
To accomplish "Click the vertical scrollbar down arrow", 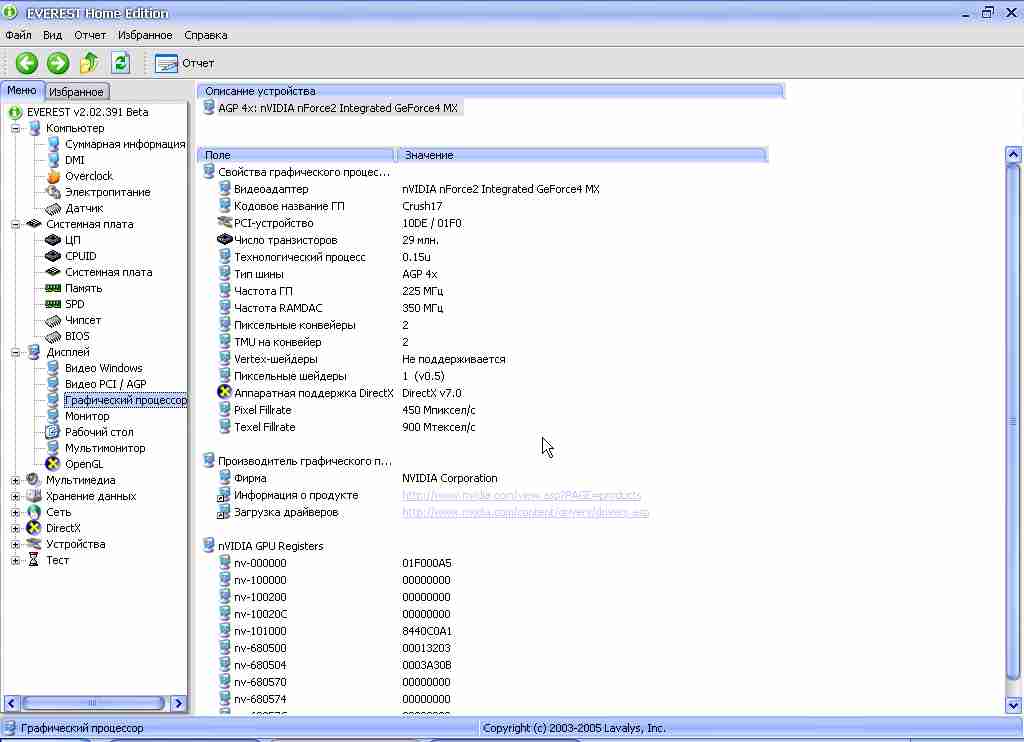I will (1013, 705).
